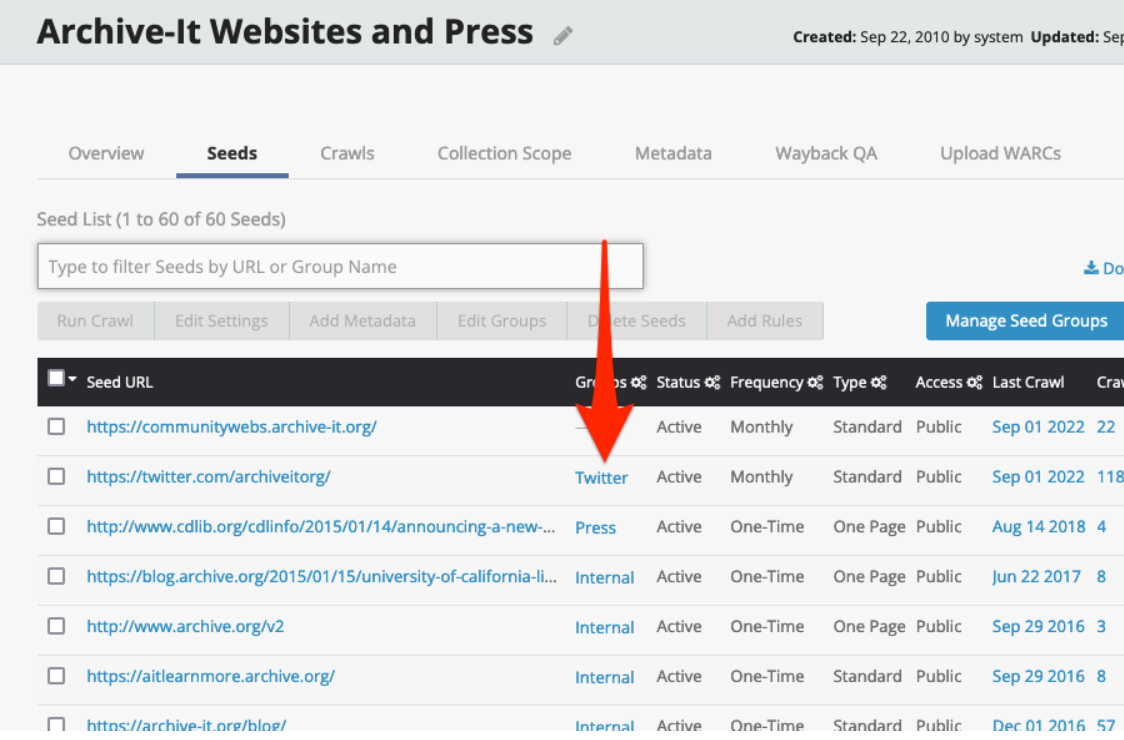Tick the checkbox for aitlearnmore.archive.org seed
The height and width of the screenshot is (740, 1124).
[x=57, y=677]
